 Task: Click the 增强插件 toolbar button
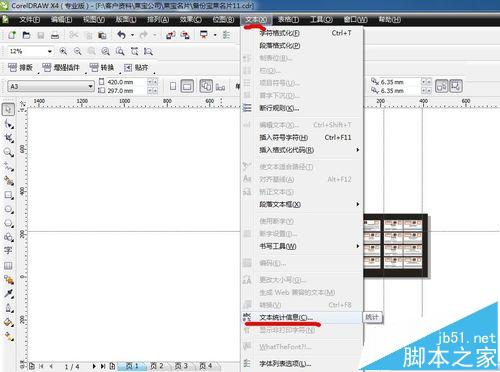61,68
